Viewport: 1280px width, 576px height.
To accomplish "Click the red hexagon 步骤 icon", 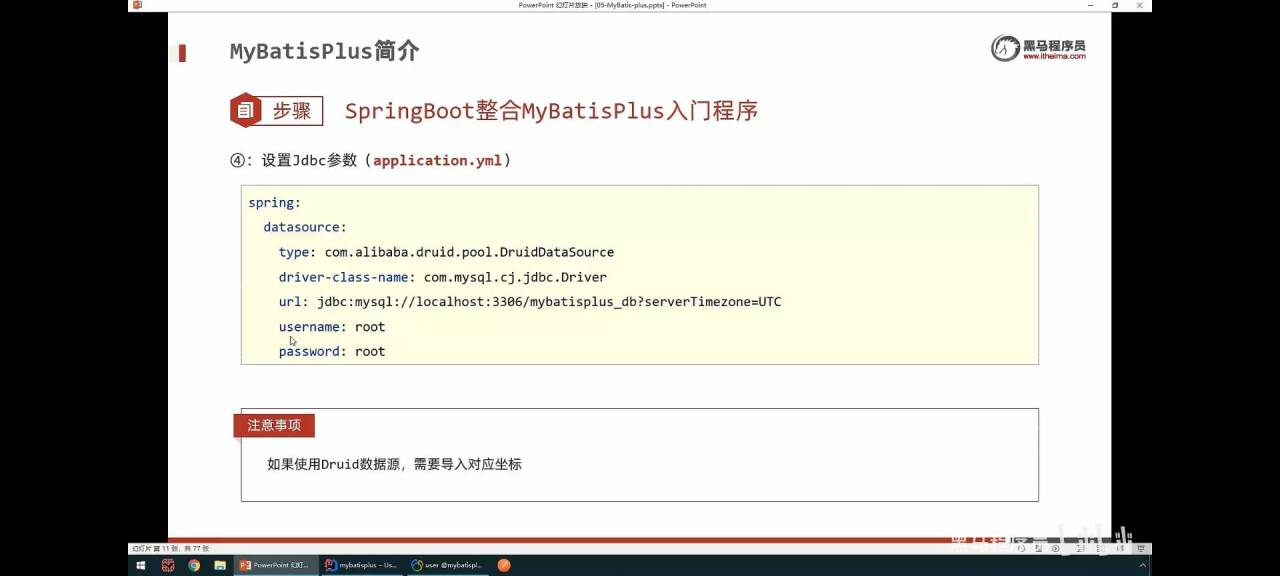I will [x=245, y=110].
